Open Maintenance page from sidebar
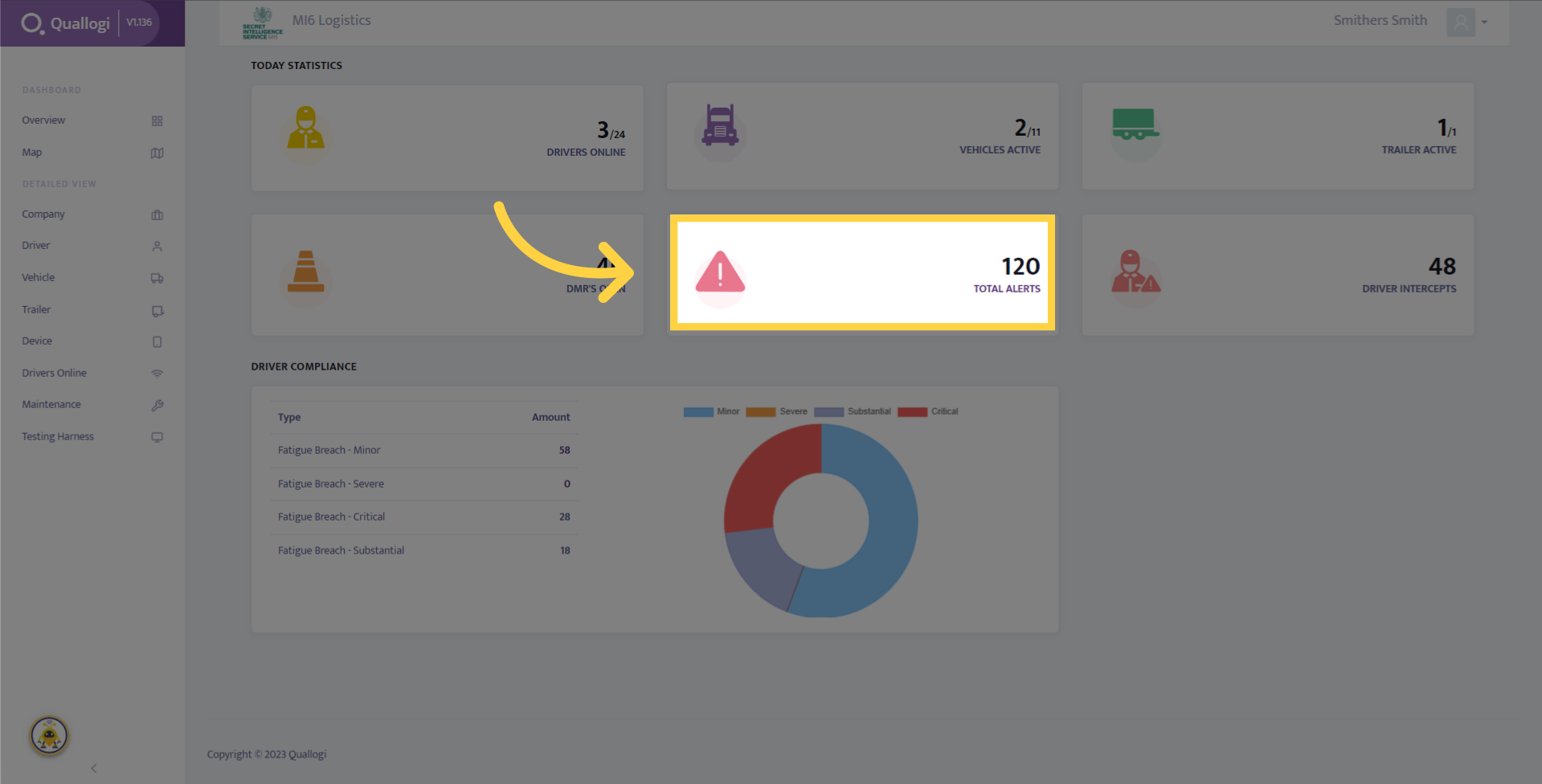The width and height of the screenshot is (1542, 784). (51, 405)
